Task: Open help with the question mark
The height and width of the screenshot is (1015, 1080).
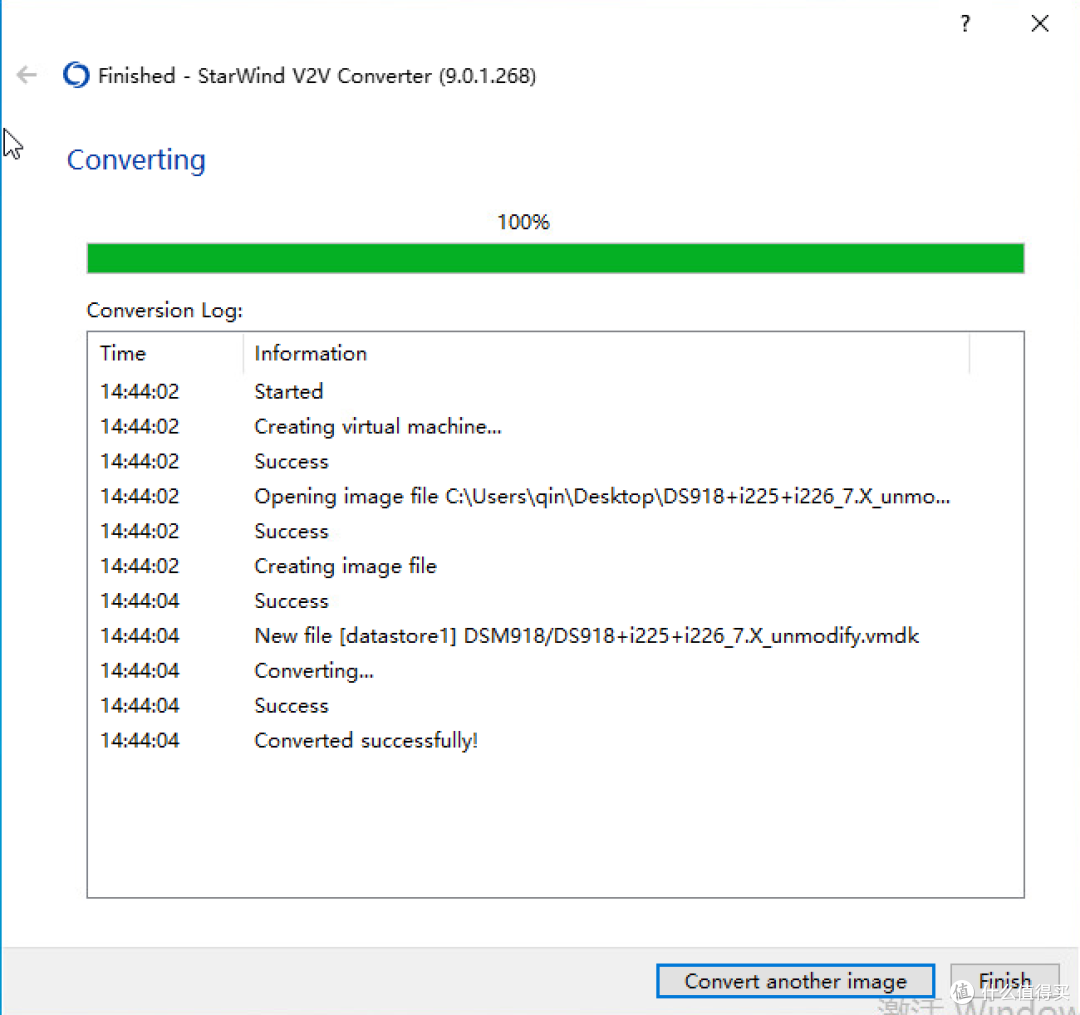Action: (x=965, y=23)
